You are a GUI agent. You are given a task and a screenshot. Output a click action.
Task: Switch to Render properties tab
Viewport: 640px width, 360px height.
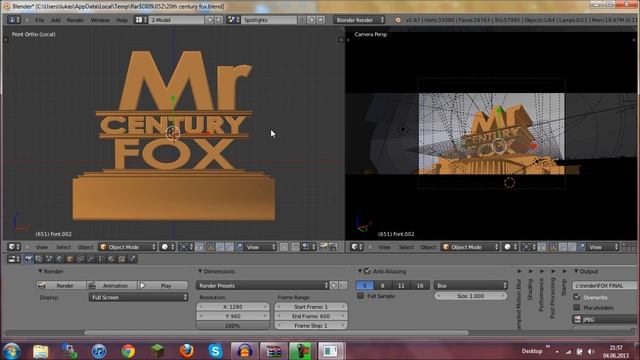(x=28, y=259)
